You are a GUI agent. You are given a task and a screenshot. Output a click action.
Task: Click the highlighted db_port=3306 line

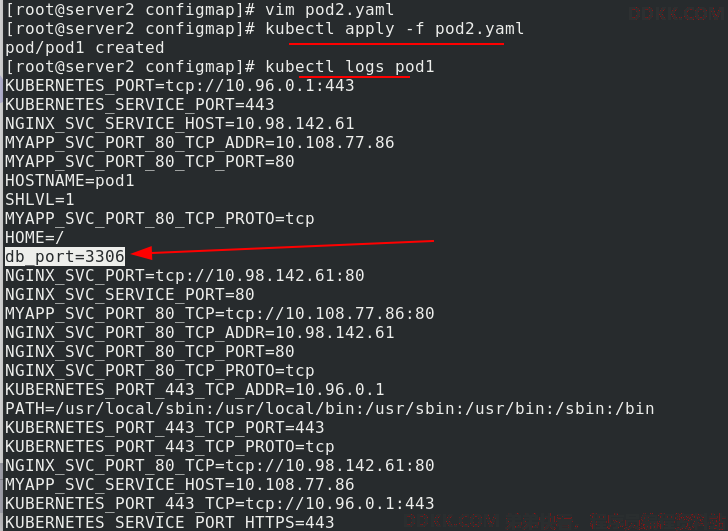coord(65,257)
